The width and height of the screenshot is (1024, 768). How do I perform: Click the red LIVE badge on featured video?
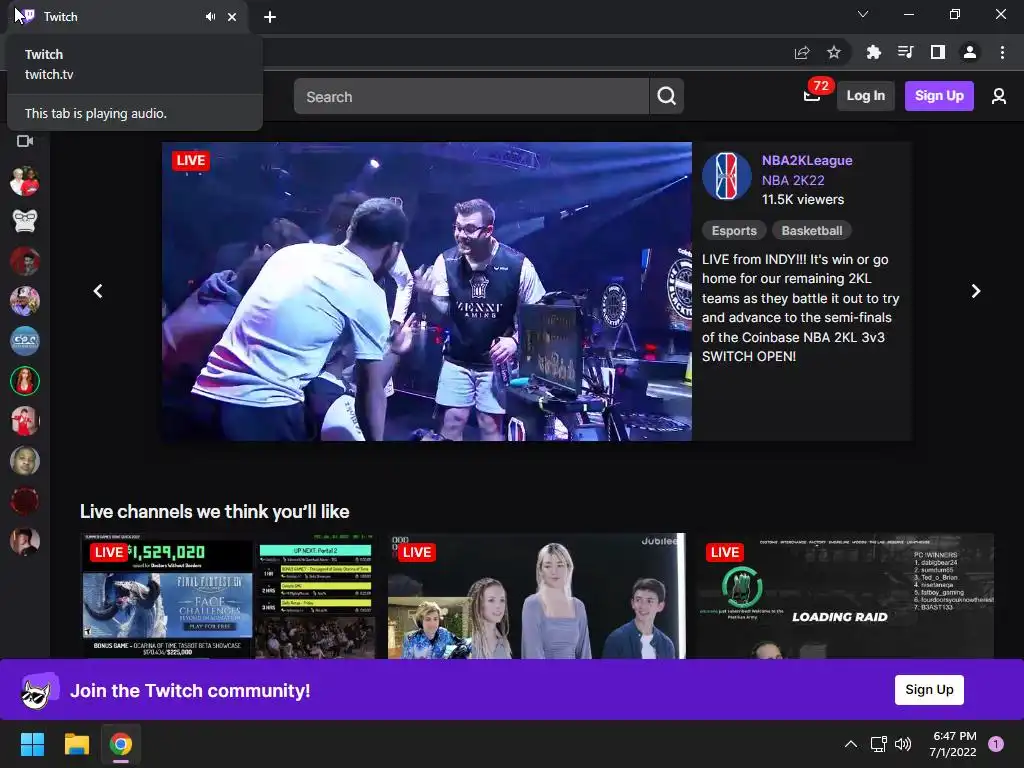pos(191,161)
